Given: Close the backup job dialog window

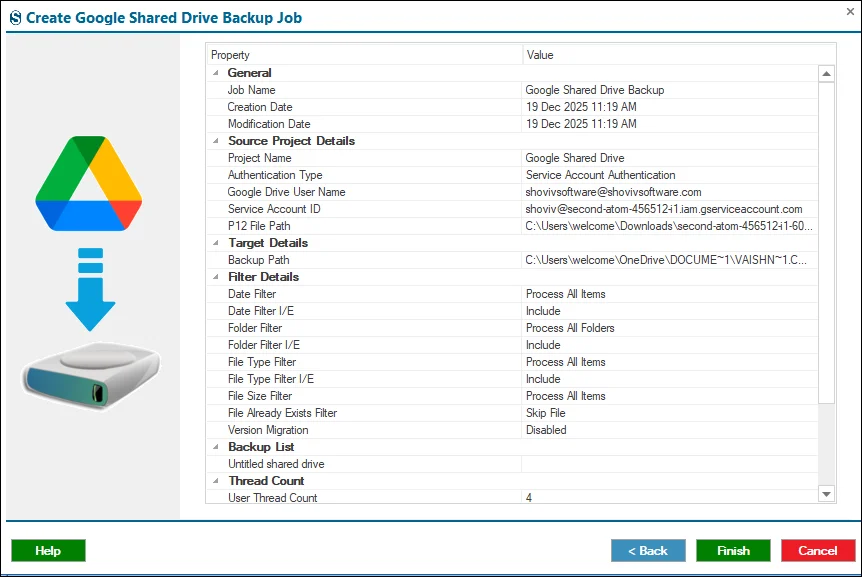Looking at the screenshot, I should (850, 11).
